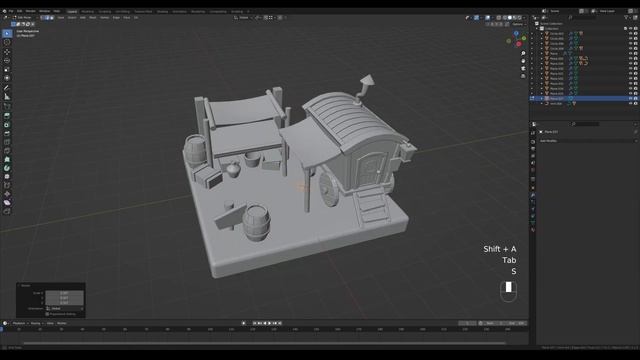Collapse the Resize operator panel header
Screen dimensions: 640x360
point(24,286)
